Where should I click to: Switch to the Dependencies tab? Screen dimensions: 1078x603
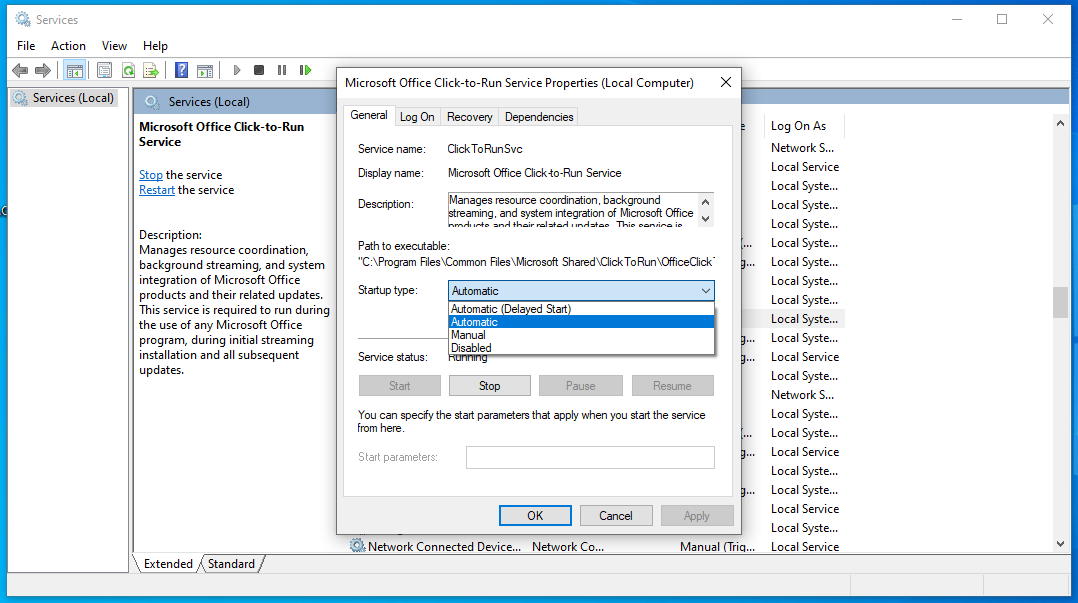539,117
